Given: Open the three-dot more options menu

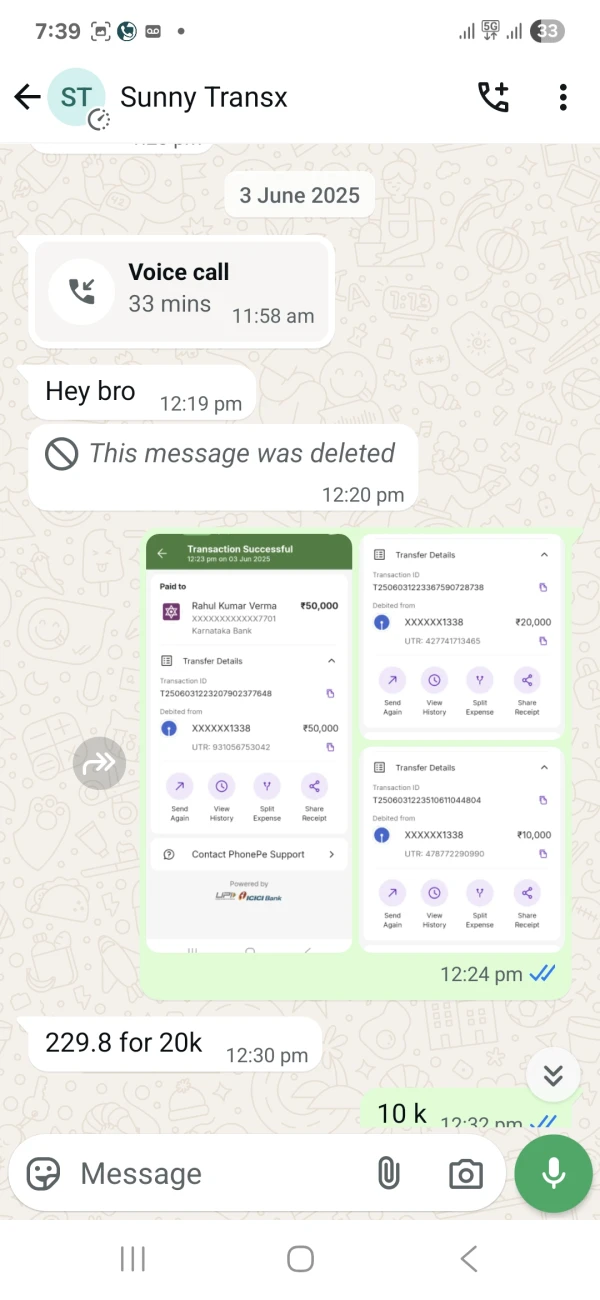Looking at the screenshot, I should [x=563, y=97].
